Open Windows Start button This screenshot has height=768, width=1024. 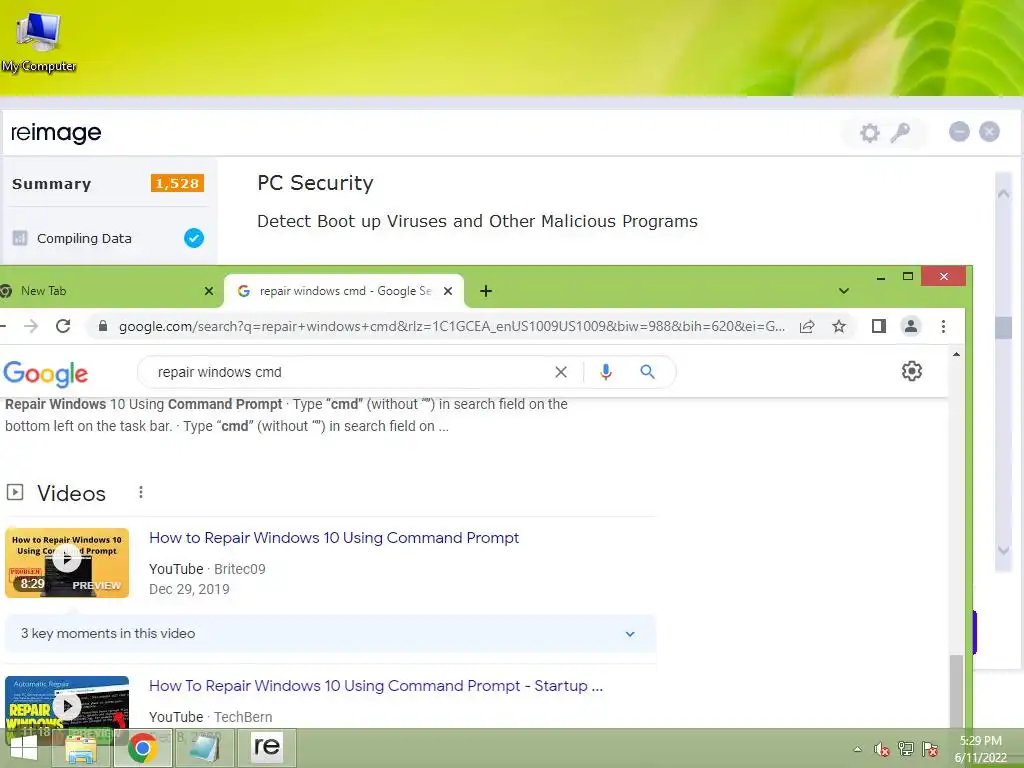(24, 749)
